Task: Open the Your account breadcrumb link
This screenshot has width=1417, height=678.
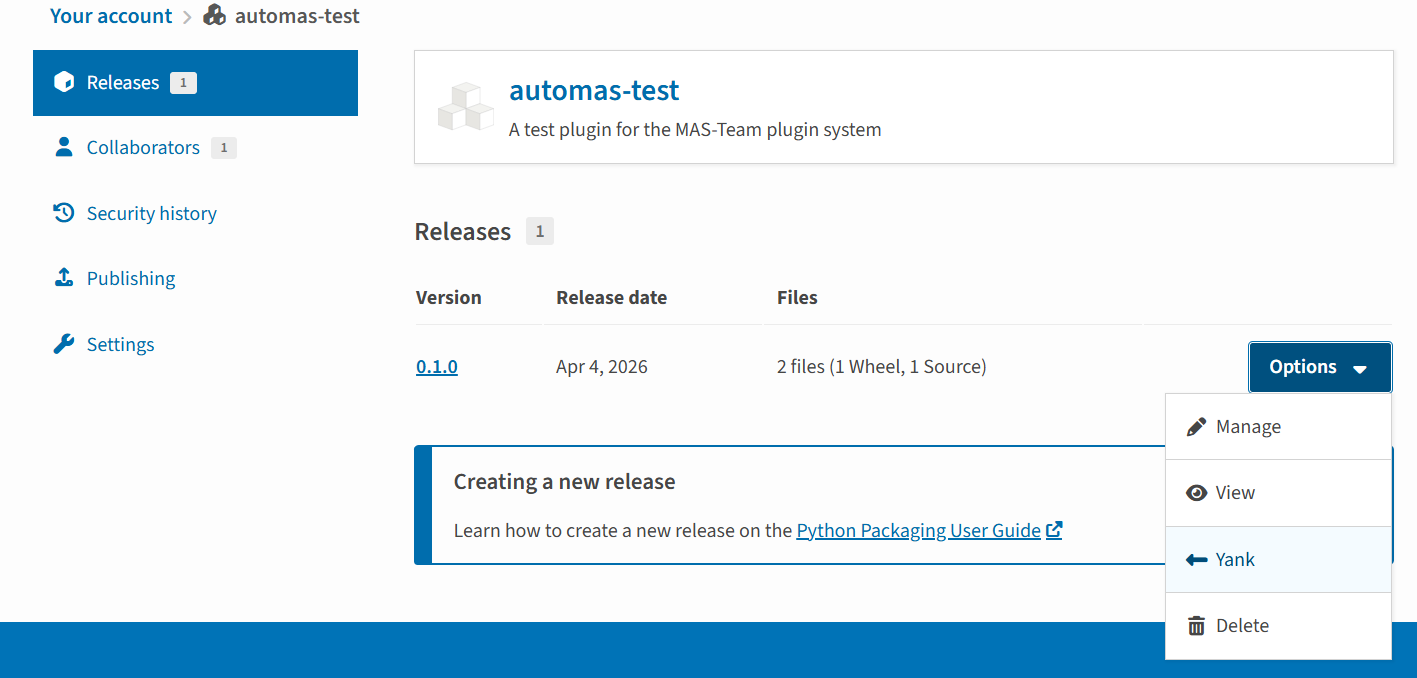Action: click(111, 16)
